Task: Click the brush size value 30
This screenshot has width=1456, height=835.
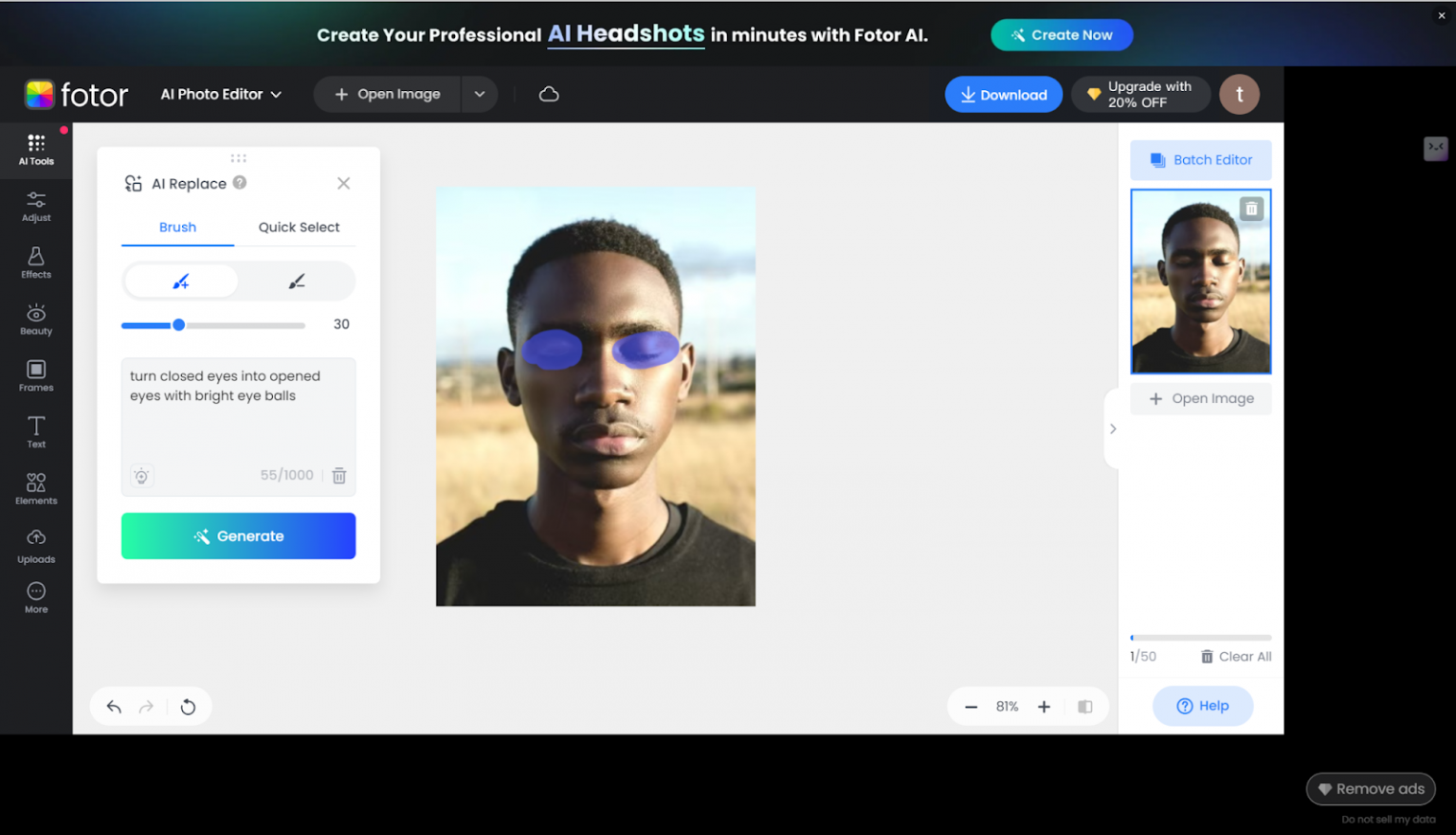Action: [x=341, y=324]
